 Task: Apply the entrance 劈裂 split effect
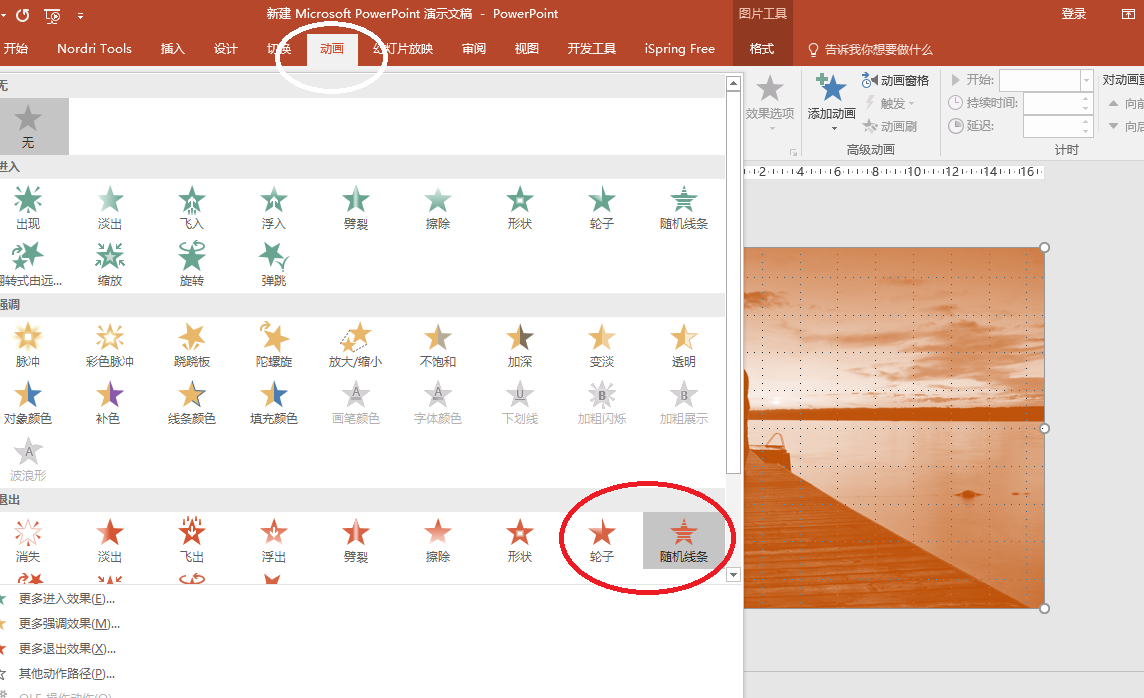355,208
